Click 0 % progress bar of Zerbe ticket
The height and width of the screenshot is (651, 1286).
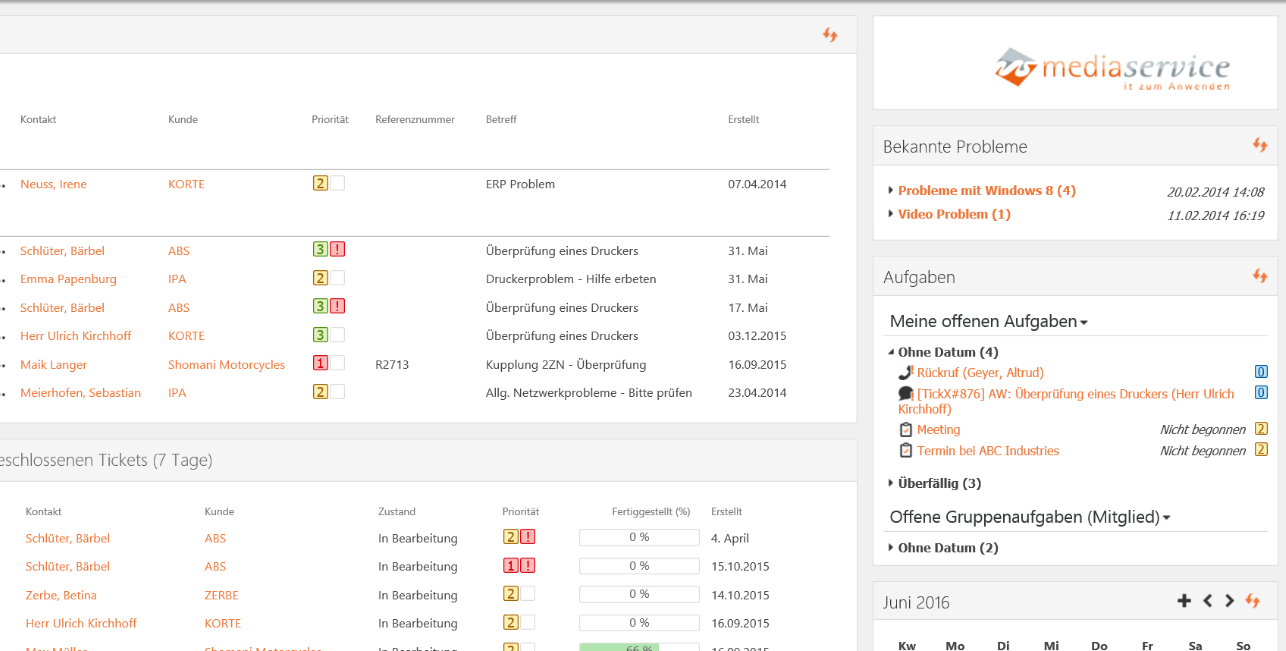639,594
